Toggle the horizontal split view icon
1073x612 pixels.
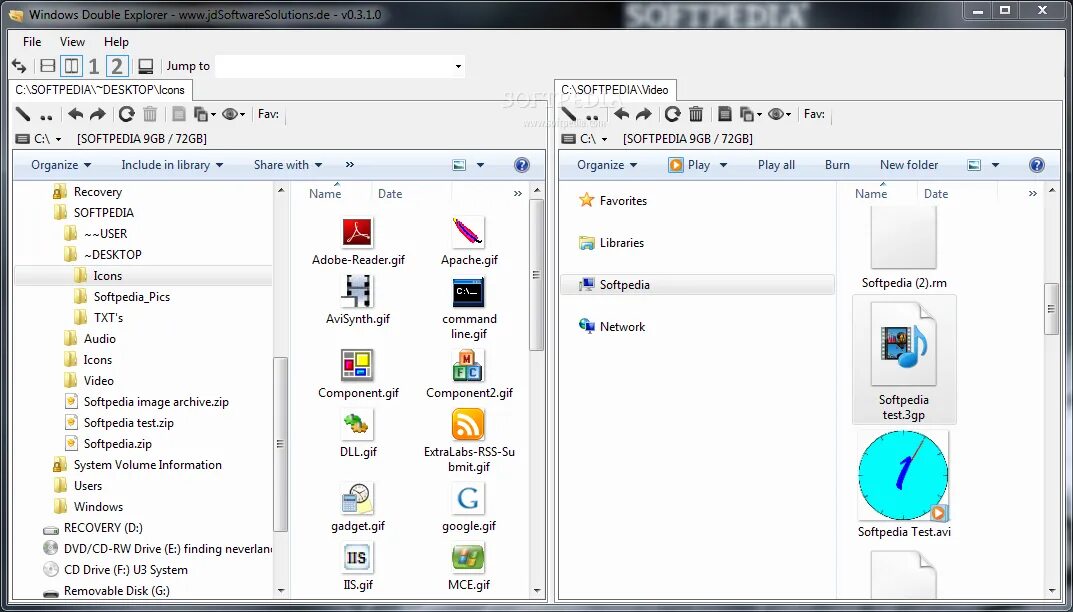47,66
